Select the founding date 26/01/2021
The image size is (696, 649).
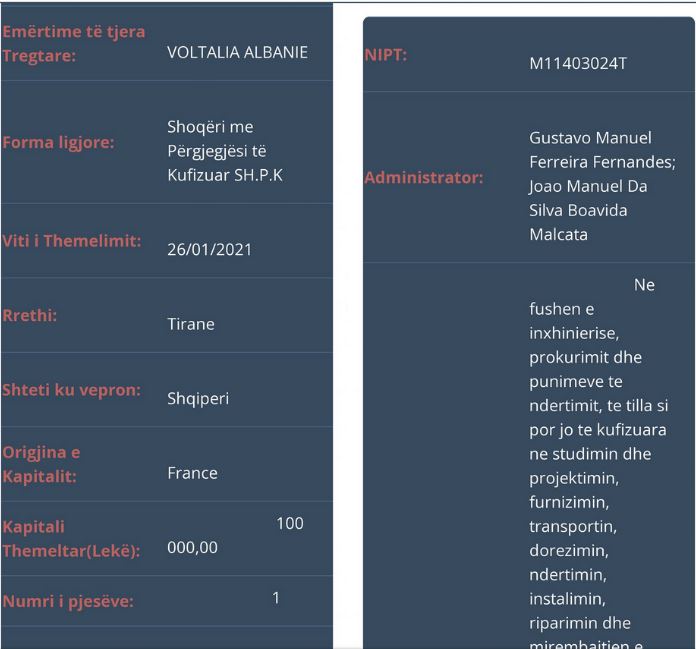coord(209,250)
